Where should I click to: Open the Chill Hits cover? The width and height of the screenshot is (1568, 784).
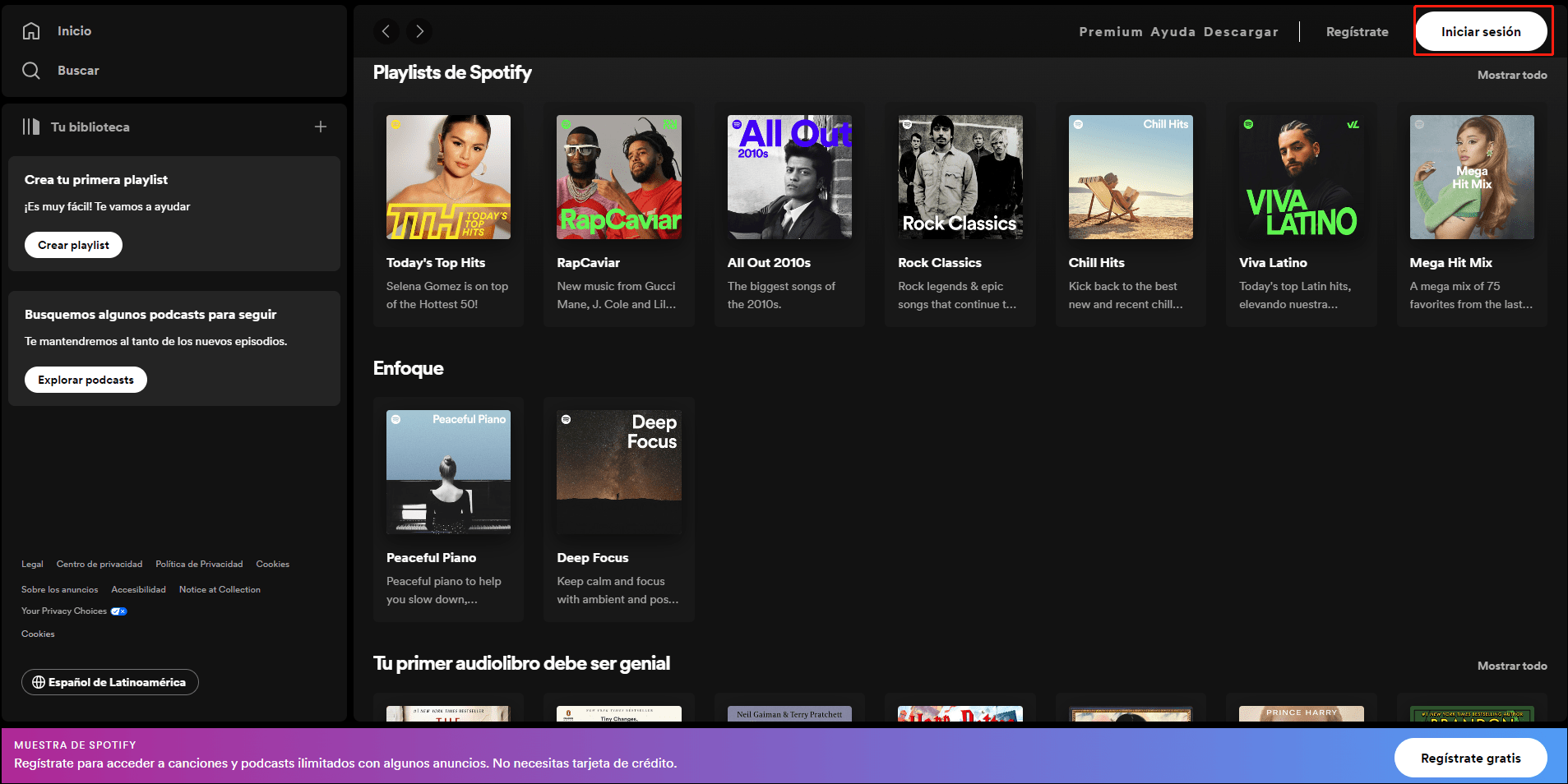click(x=1131, y=177)
